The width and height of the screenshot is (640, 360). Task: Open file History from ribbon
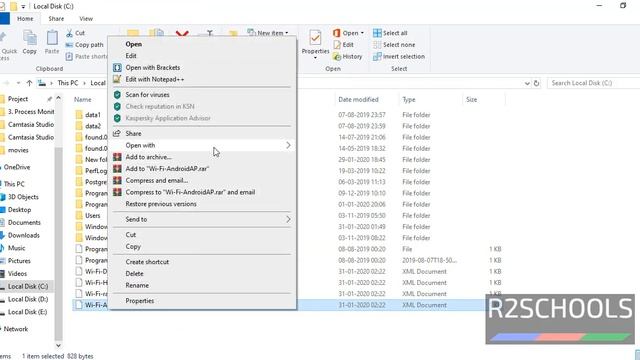pyautogui.click(x=347, y=57)
